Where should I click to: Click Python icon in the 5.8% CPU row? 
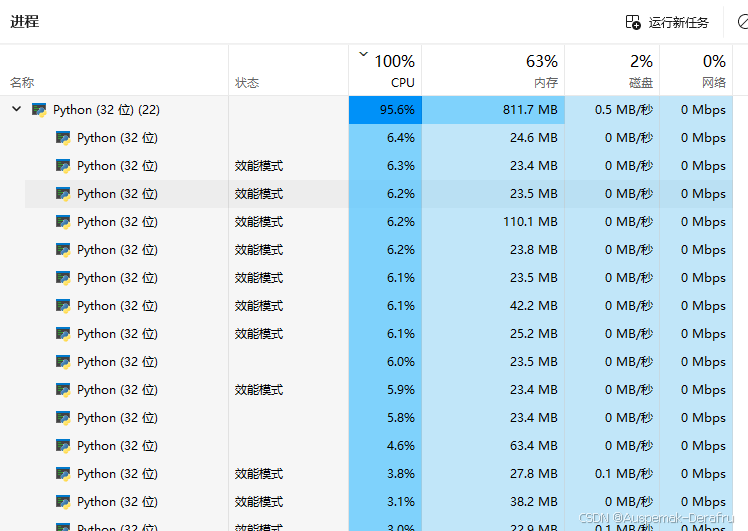coord(63,418)
